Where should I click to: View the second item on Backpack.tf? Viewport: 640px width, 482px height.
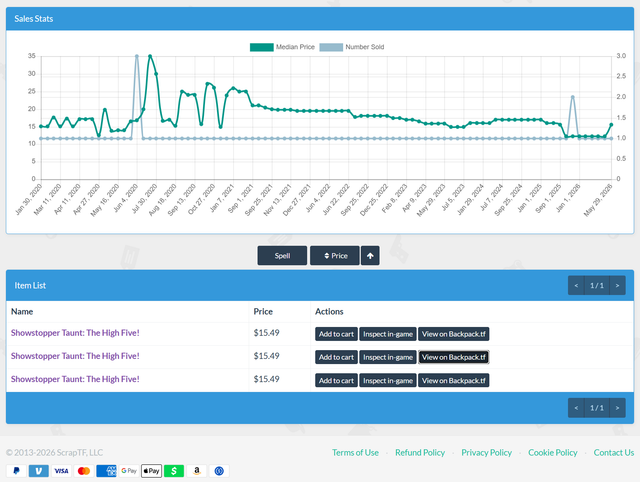coord(453,357)
